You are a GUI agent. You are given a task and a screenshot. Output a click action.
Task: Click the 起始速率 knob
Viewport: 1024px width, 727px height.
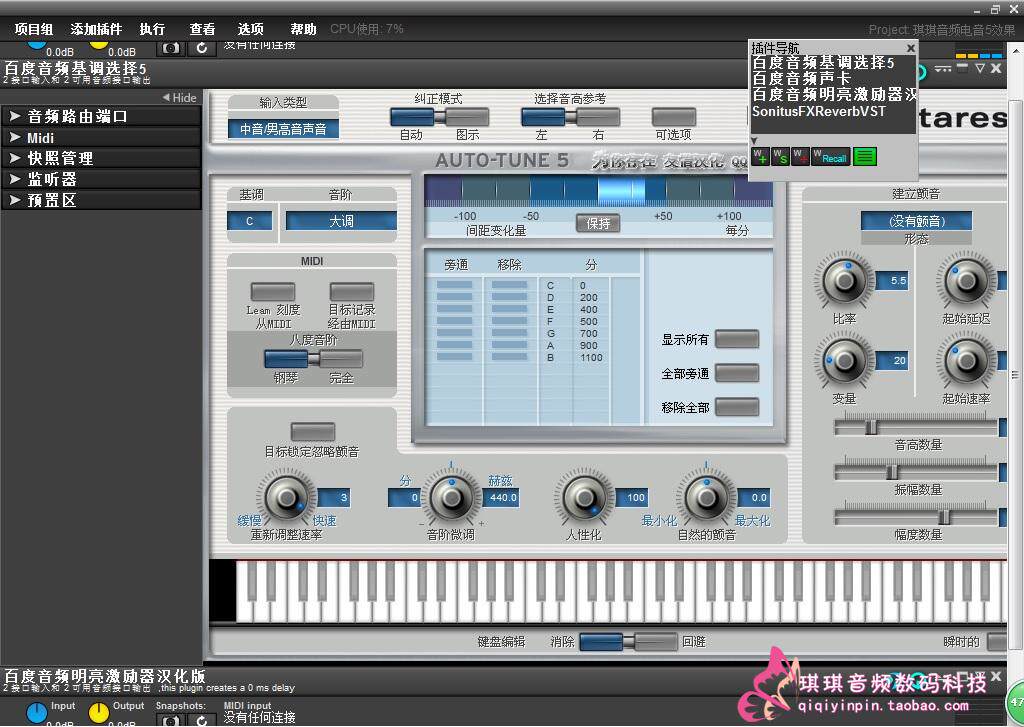[967, 361]
